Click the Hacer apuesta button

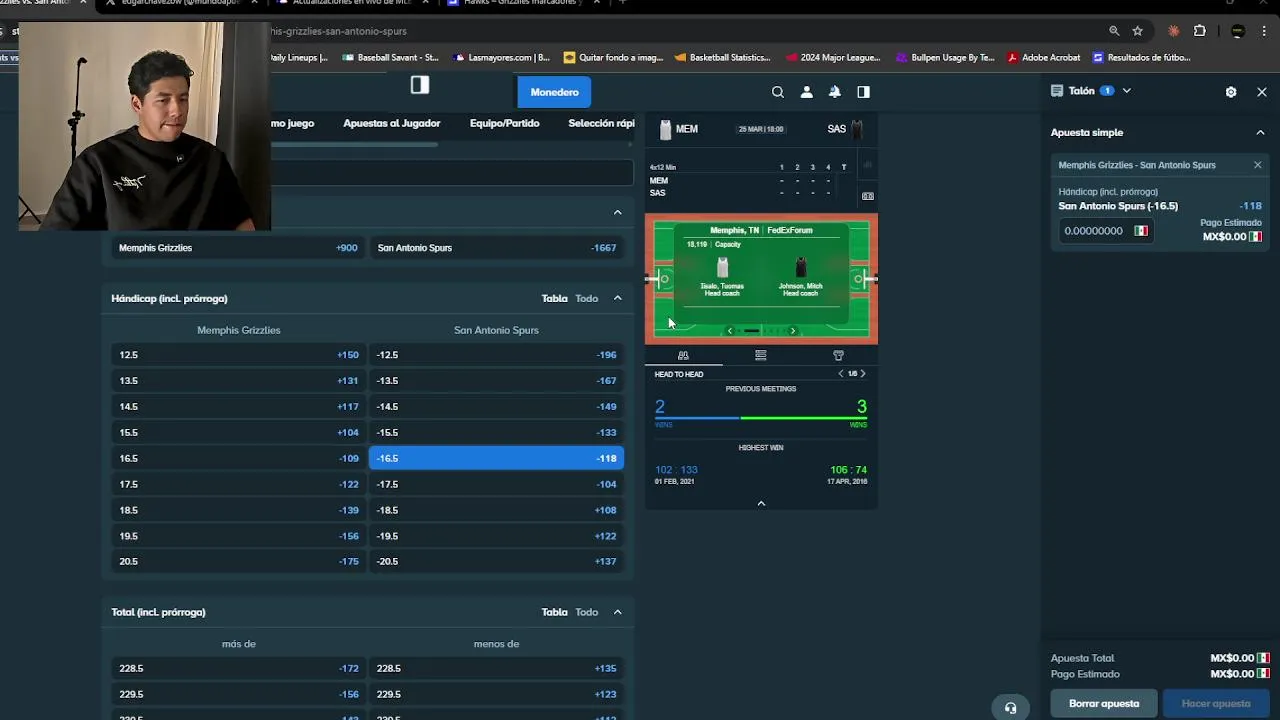[1216, 703]
